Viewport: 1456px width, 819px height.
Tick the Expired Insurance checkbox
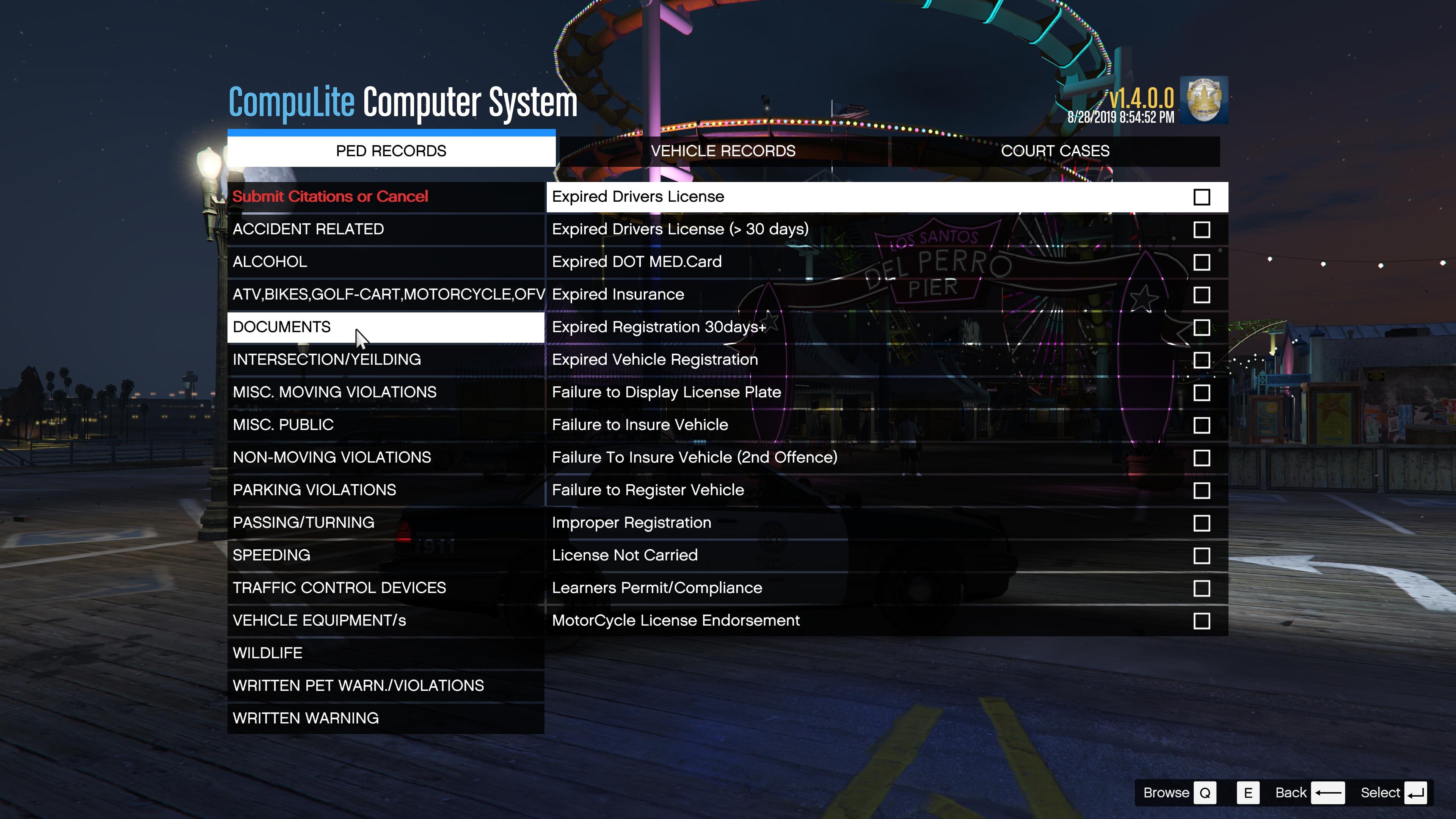[1201, 295]
